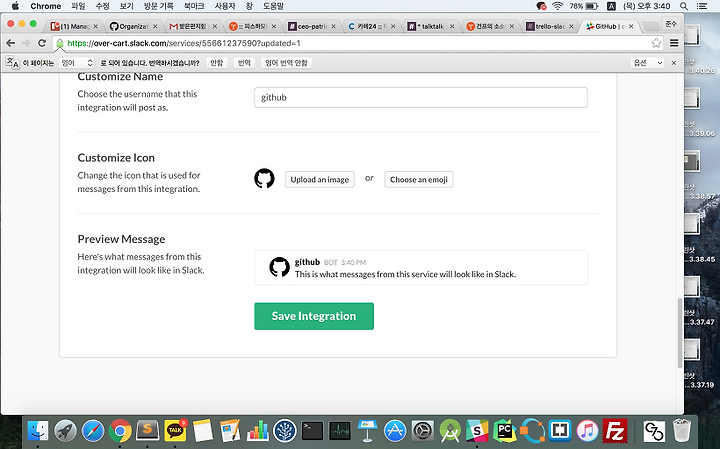Screen dimensions: 720x449
Task: Open Activity Monitor from the dock
Action: click(x=340, y=431)
